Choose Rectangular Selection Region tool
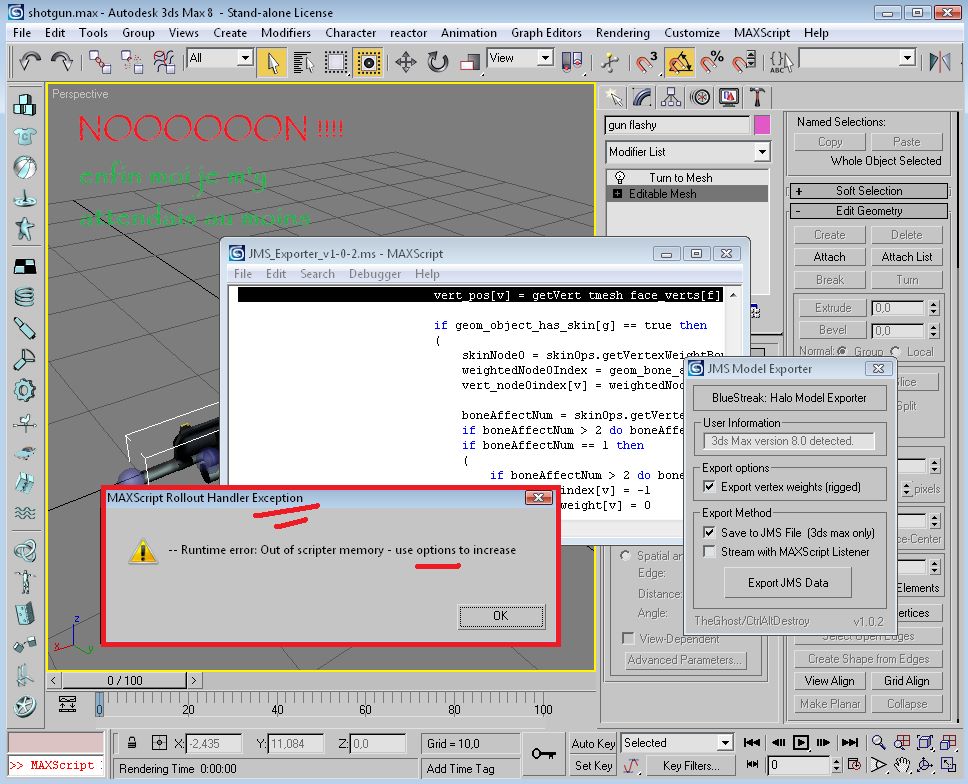Viewport: 968px width, 784px height. [x=336, y=62]
